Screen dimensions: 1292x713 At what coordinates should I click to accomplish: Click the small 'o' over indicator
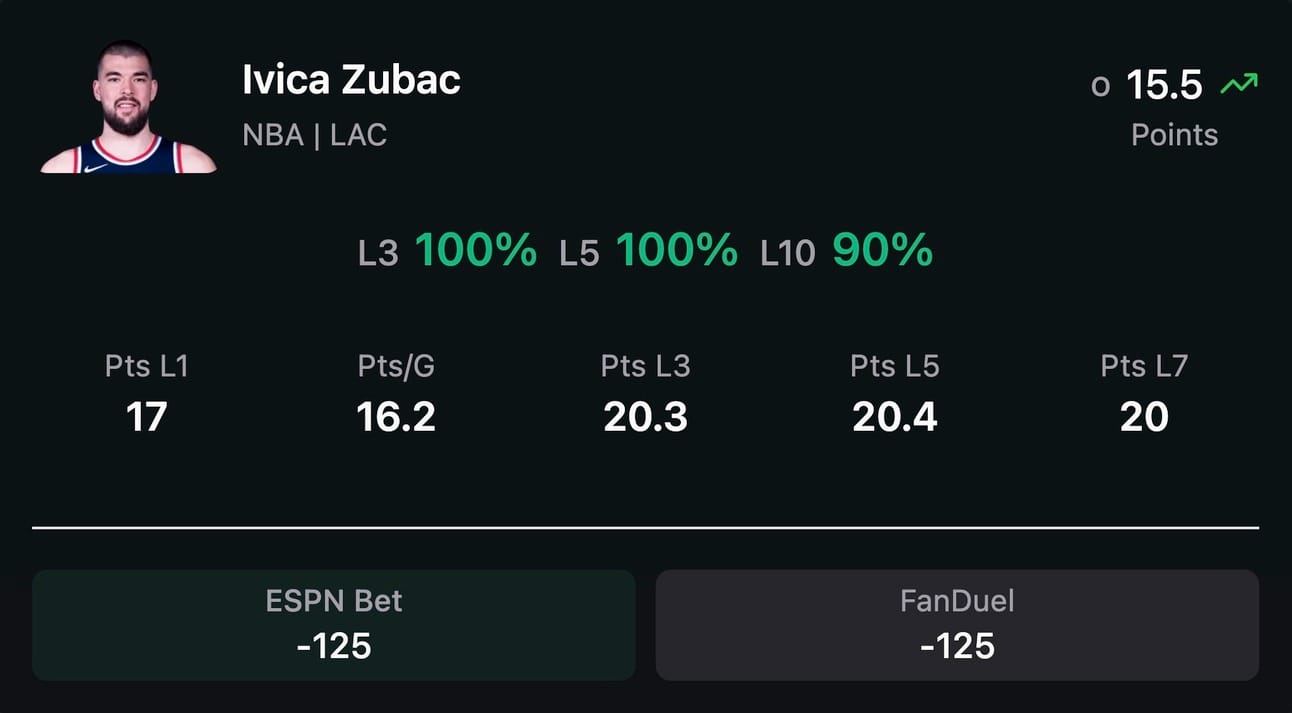[1101, 88]
